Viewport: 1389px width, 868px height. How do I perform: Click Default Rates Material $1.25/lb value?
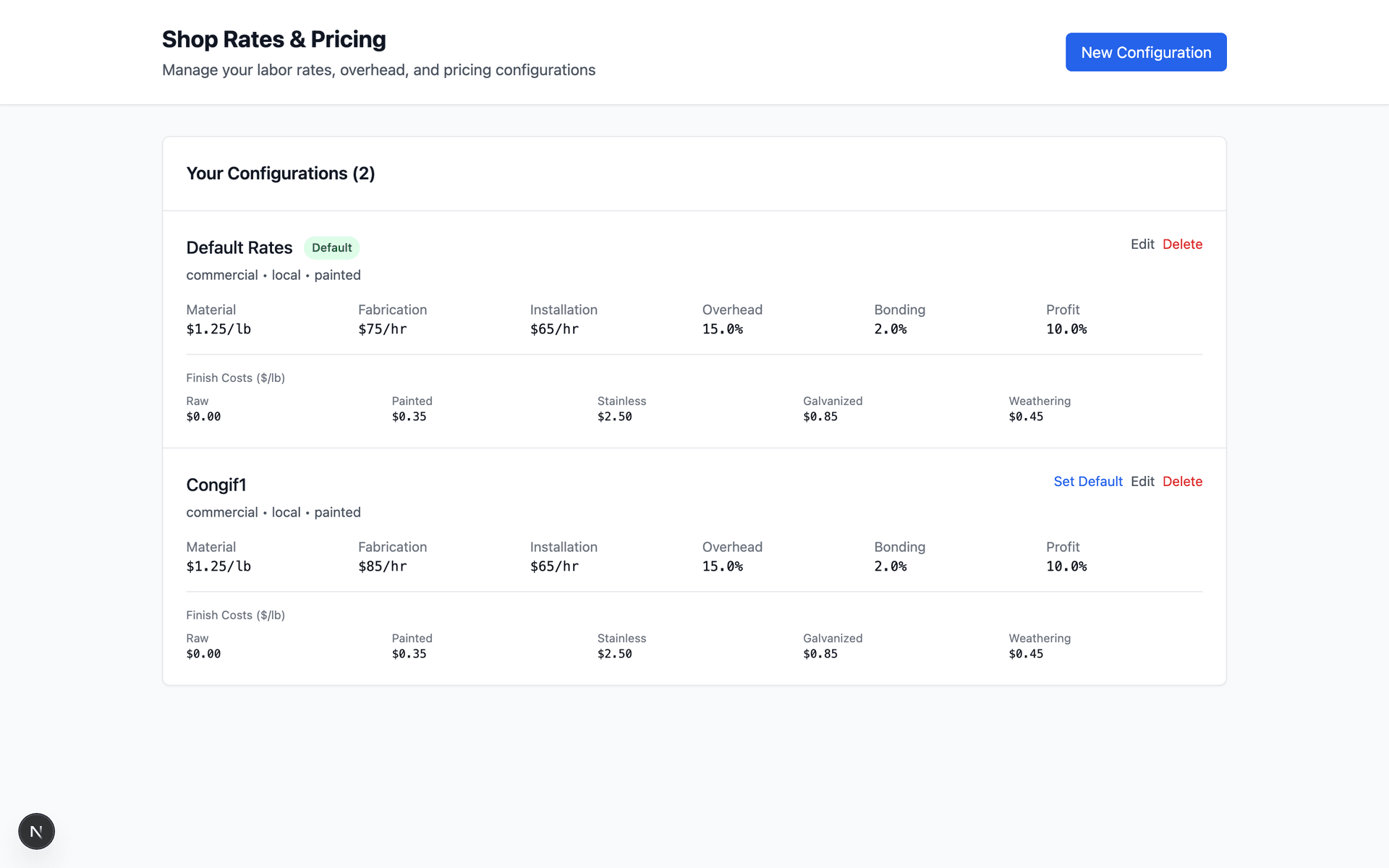pyautogui.click(x=218, y=329)
